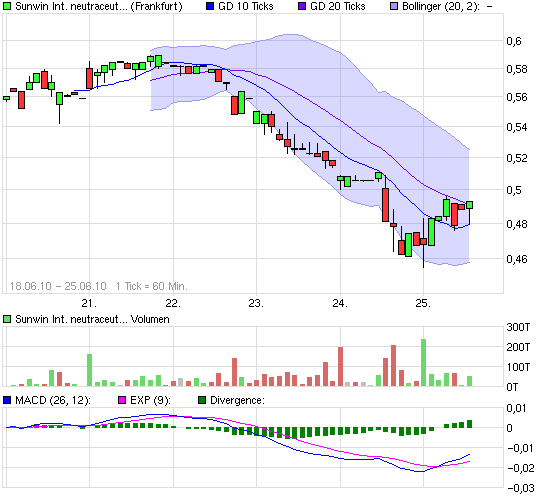The height and width of the screenshot is (496, 545).
Task: Click the 0,6 price axis label
Action: 514,41
